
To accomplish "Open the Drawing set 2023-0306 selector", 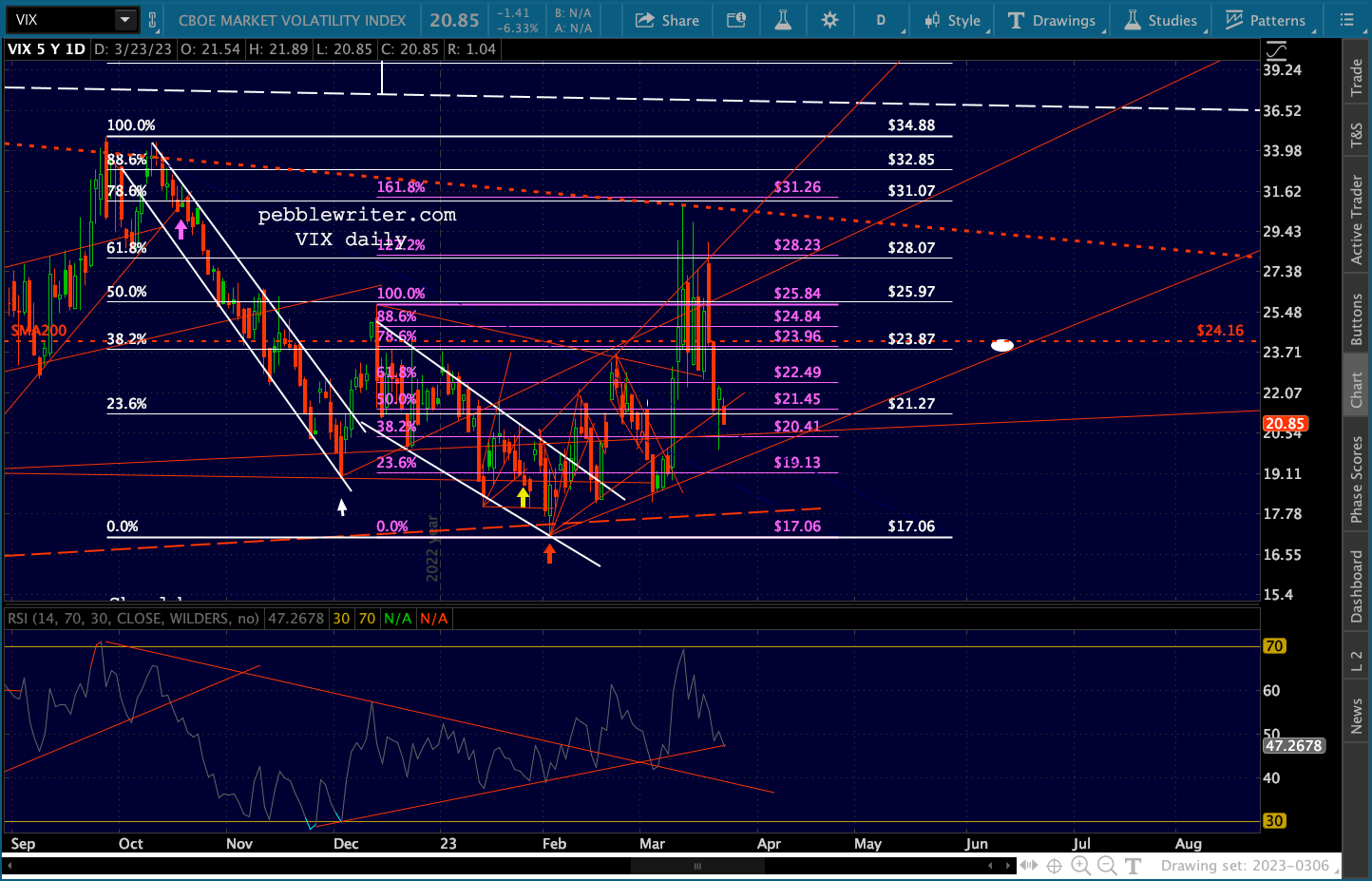I will click(x=1246, y=866).
